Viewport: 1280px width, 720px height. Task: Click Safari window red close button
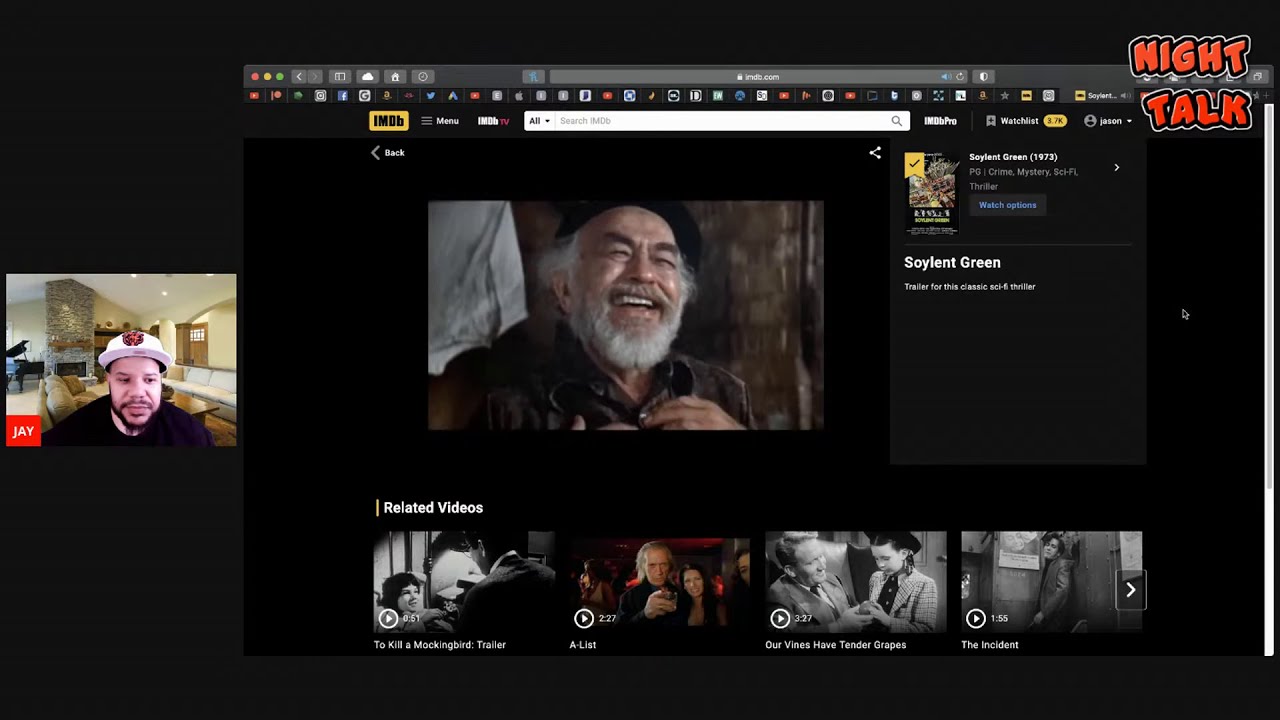255,77
